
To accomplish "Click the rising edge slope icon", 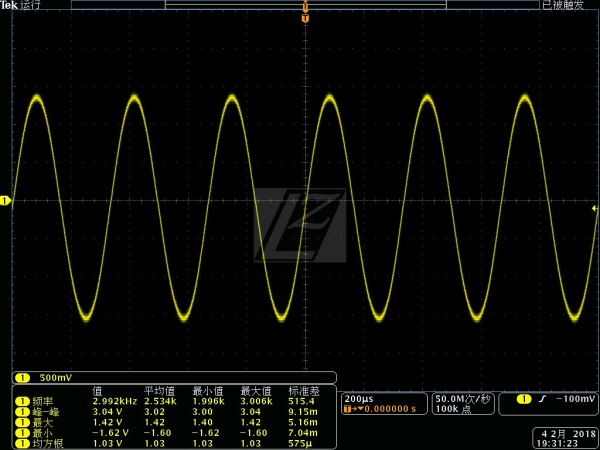I will 542,399.
